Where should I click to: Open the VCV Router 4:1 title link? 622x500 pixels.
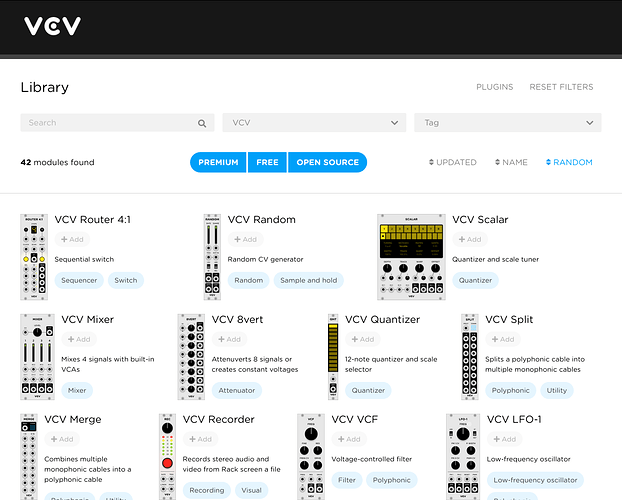click(92, 219)
